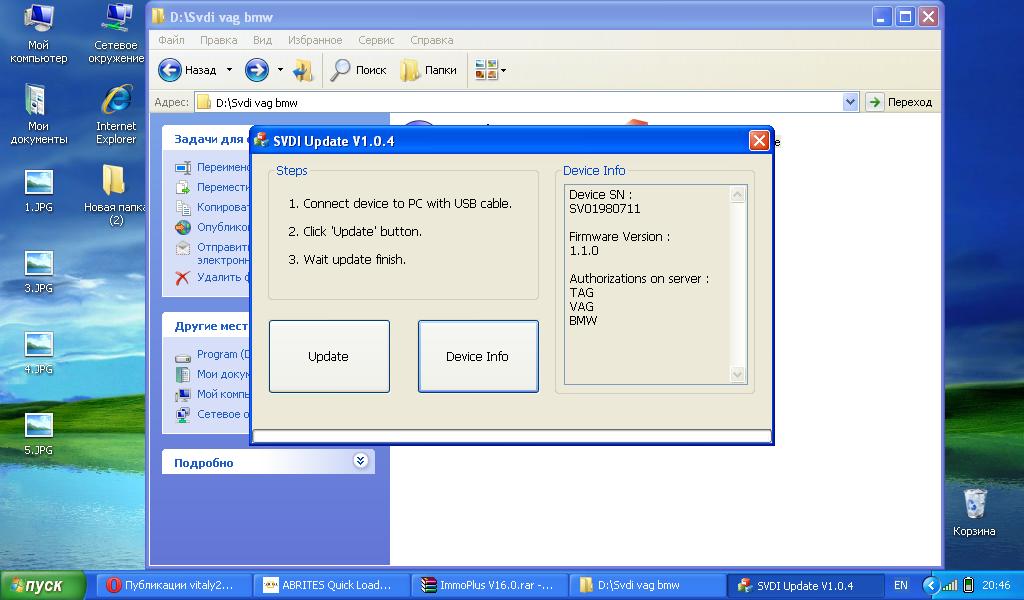Switch to SVDI Update V1.0.4 taskbar item
Image resolution: width=1024 pixels, height=600 pixels.
click(805, 585)
